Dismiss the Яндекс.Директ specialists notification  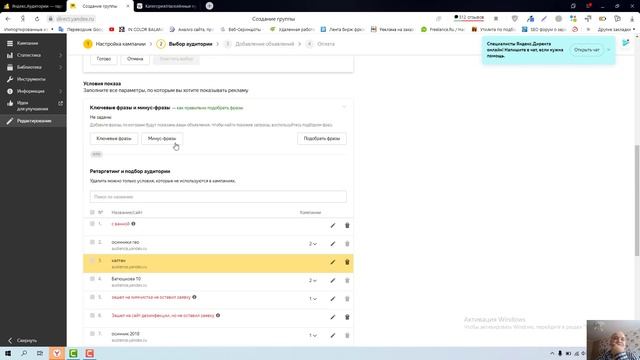pyautogui.click(x=609, y=50)
